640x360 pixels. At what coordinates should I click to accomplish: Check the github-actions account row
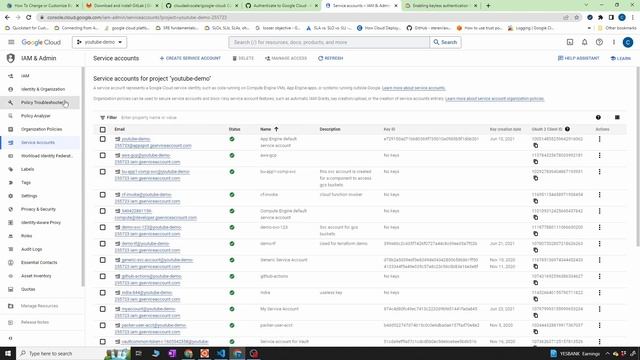click(102, 276)
